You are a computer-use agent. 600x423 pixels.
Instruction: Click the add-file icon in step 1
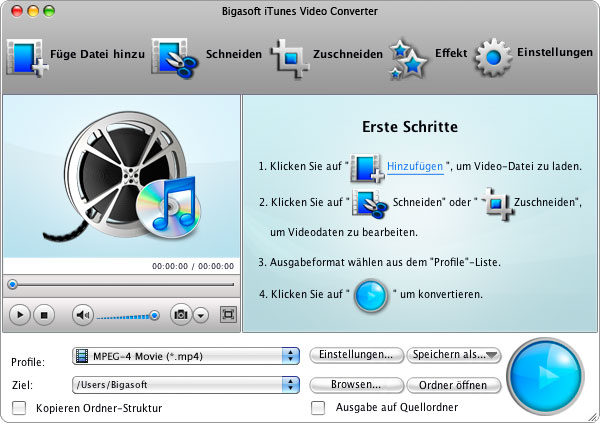pos(367,168)
